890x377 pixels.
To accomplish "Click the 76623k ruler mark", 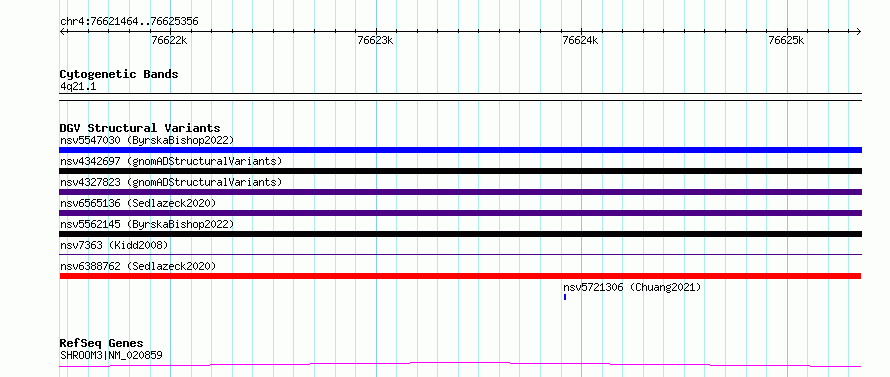I will 375,40.
